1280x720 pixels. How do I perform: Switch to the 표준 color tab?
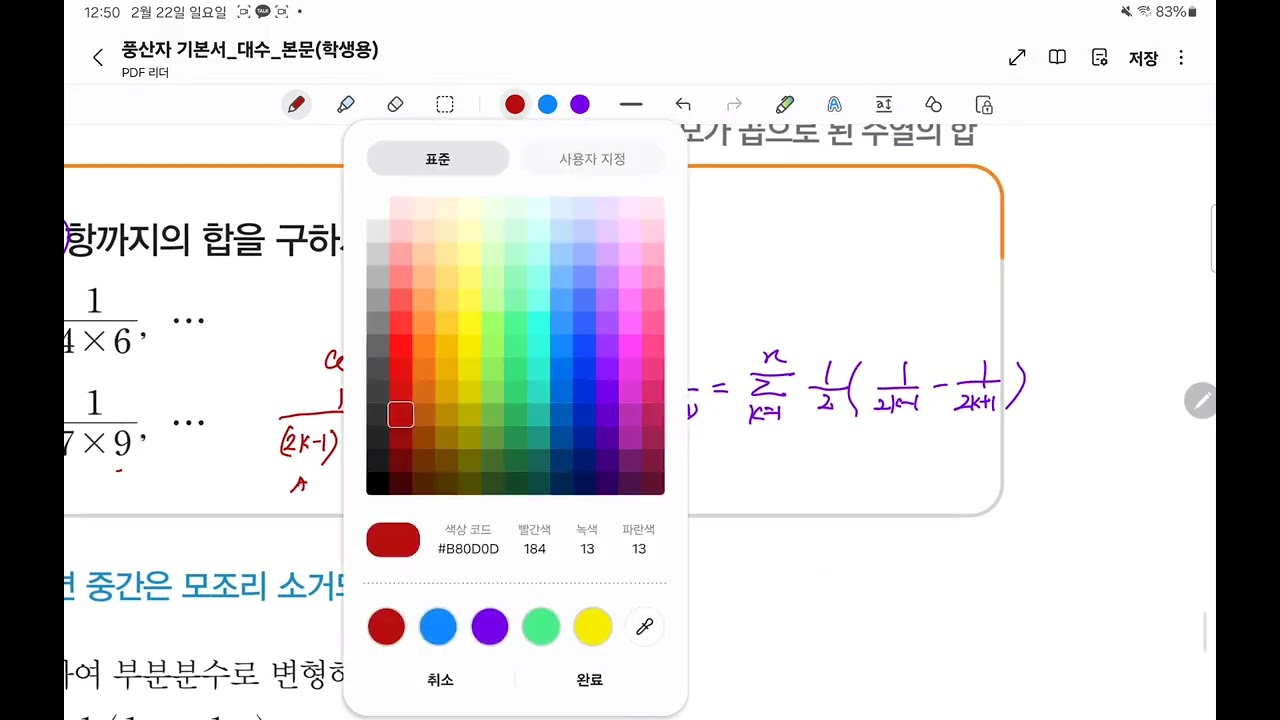438,159
